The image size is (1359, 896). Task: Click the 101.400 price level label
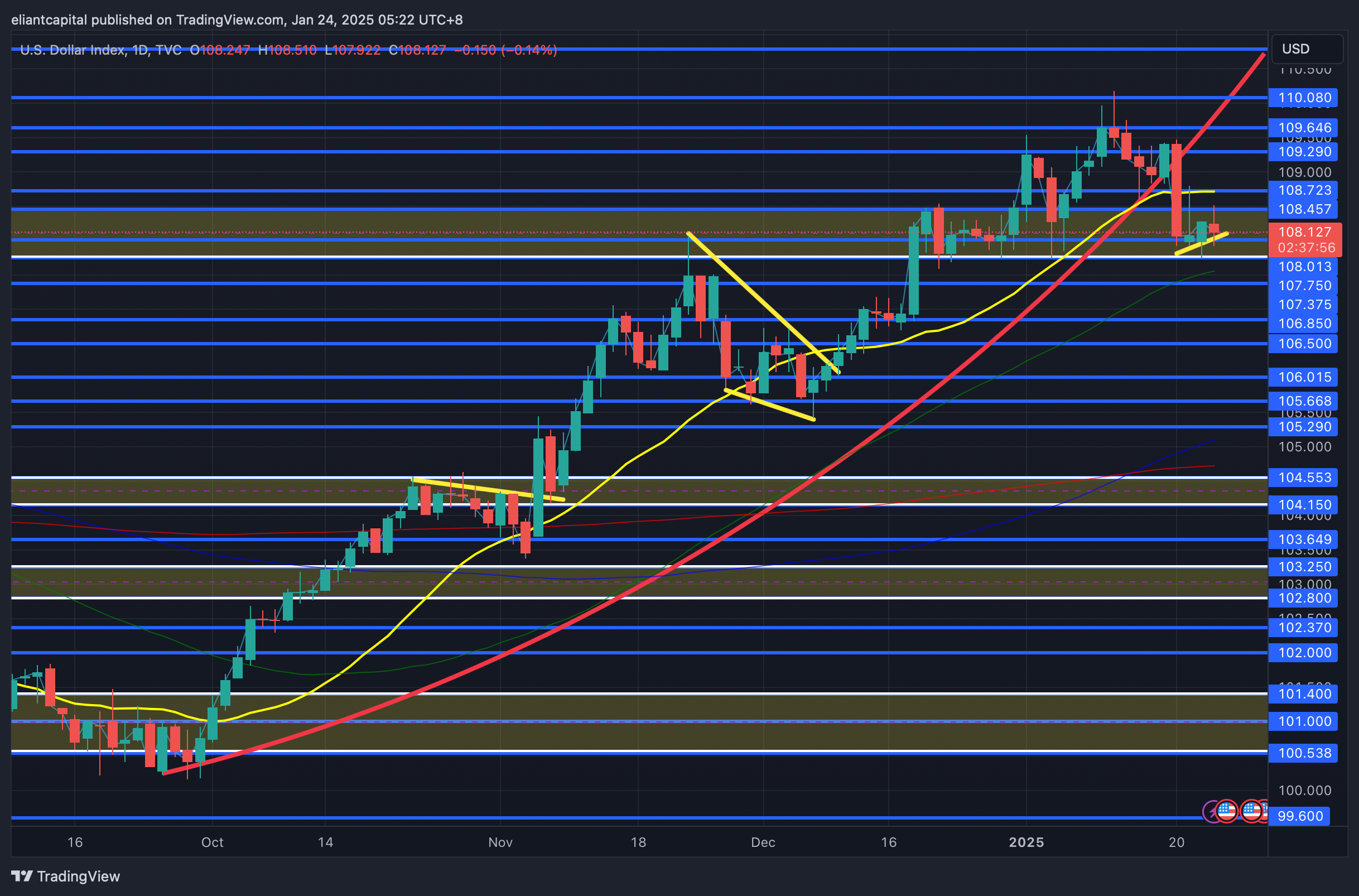1304,693
